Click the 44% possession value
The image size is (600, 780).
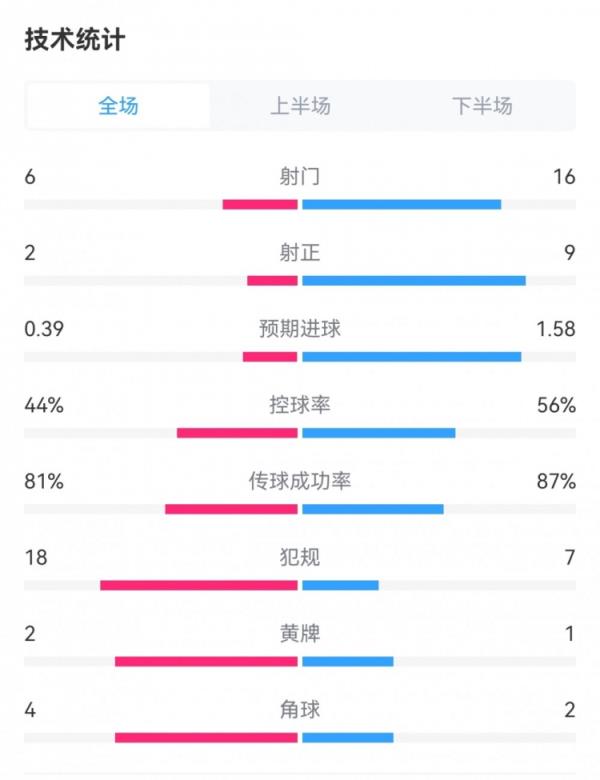(44, 405)
